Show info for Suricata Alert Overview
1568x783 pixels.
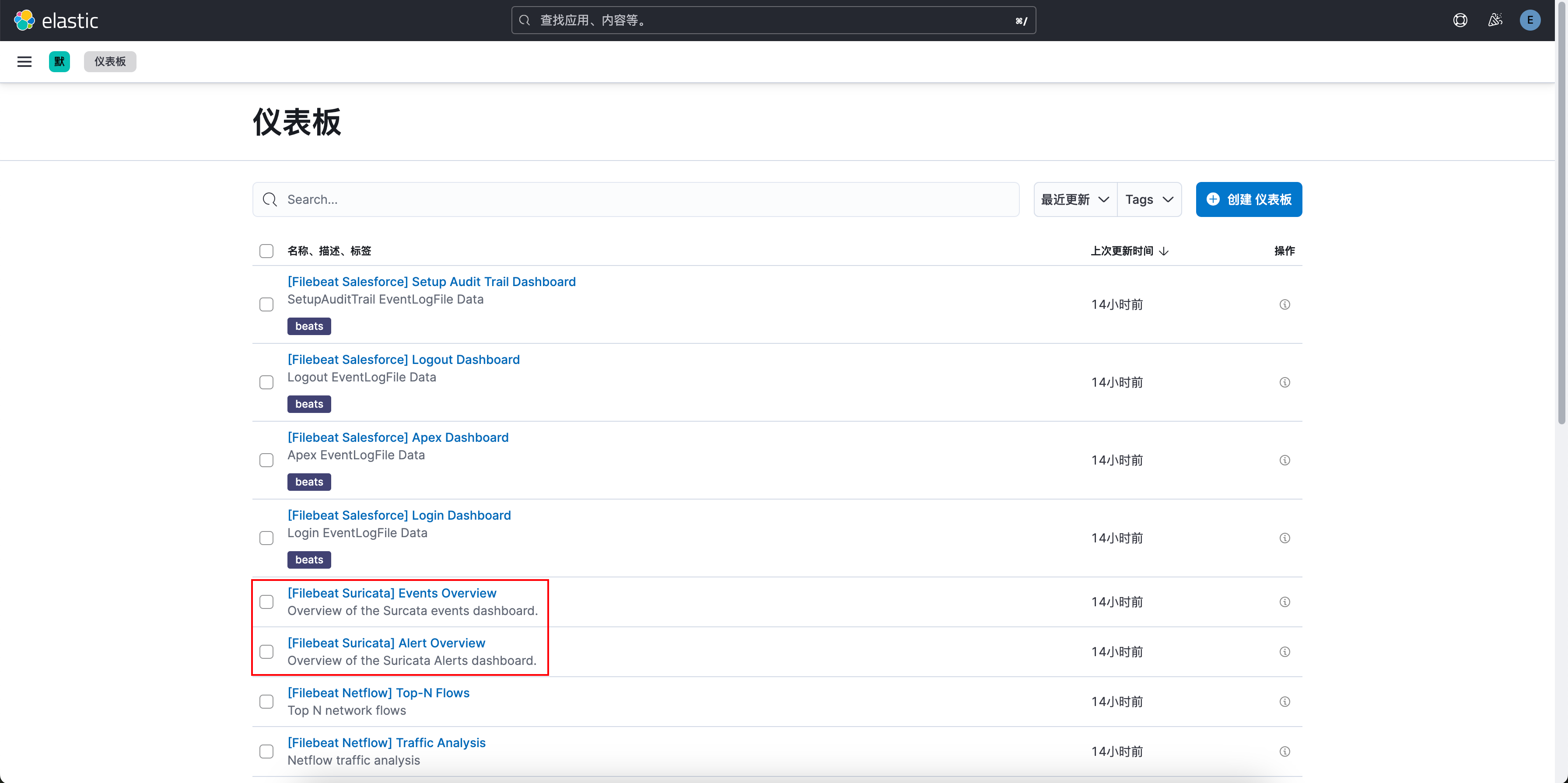pos(1284,652)
